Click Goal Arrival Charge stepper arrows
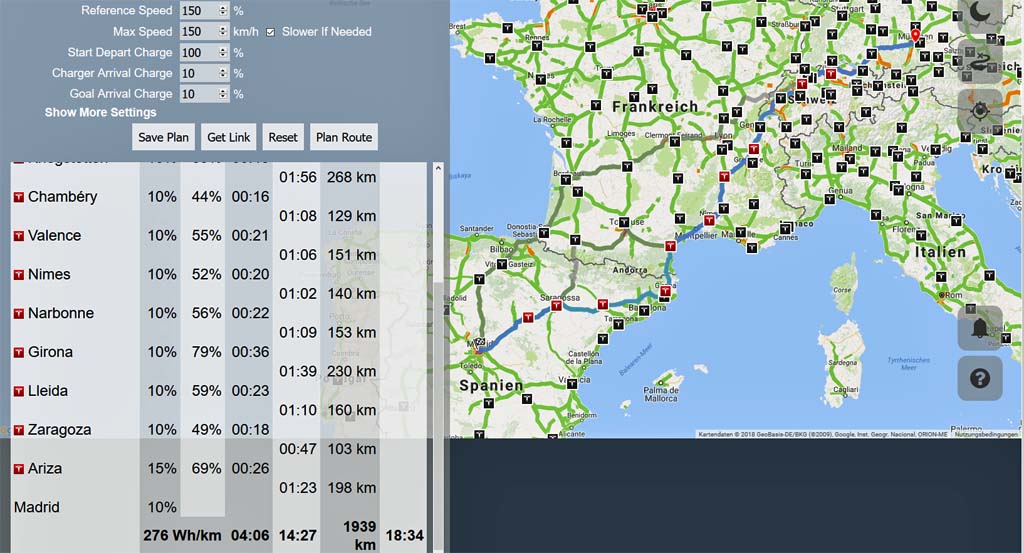Screen dimensions: 1024x553 223,94
